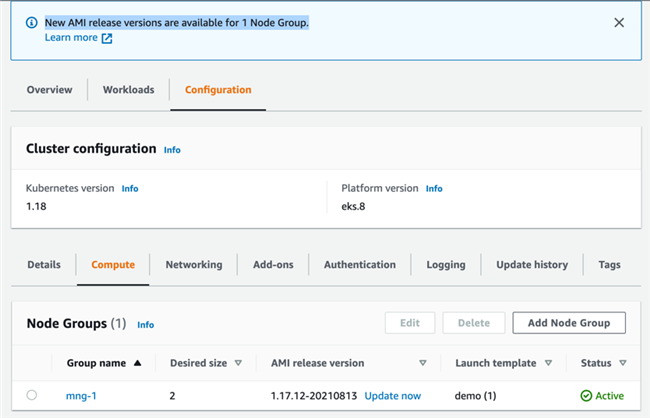This screenshot has height=418, width=650.
Task: Sort by Group name ascending arrow
Action: point(137,363)
